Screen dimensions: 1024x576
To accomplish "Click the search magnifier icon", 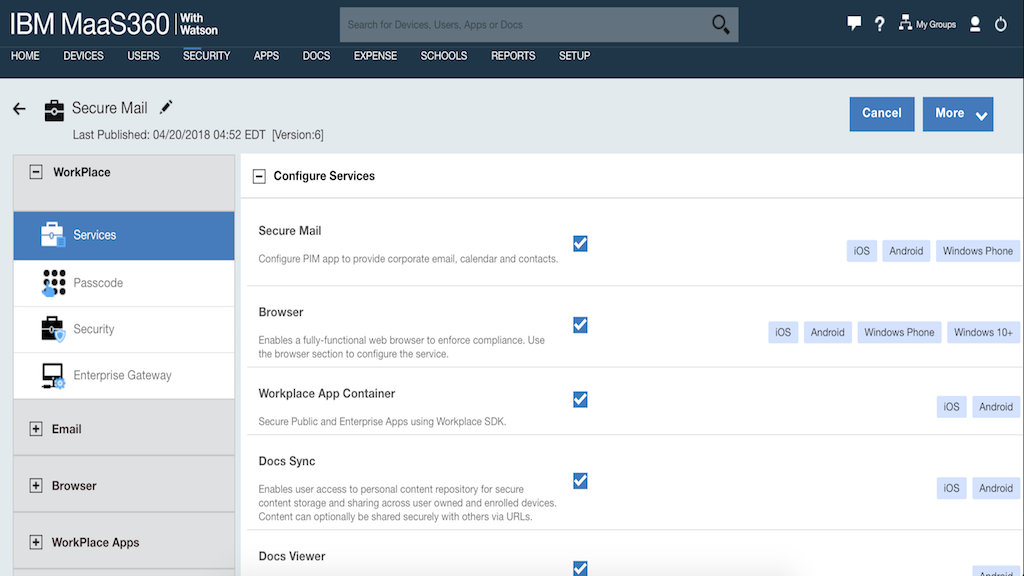I will click(720, 25).
